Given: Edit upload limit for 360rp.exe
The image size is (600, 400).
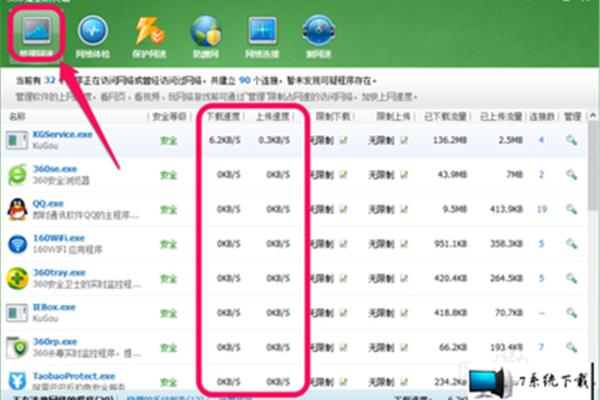Looking at the screenshot, I should point(404,347).
